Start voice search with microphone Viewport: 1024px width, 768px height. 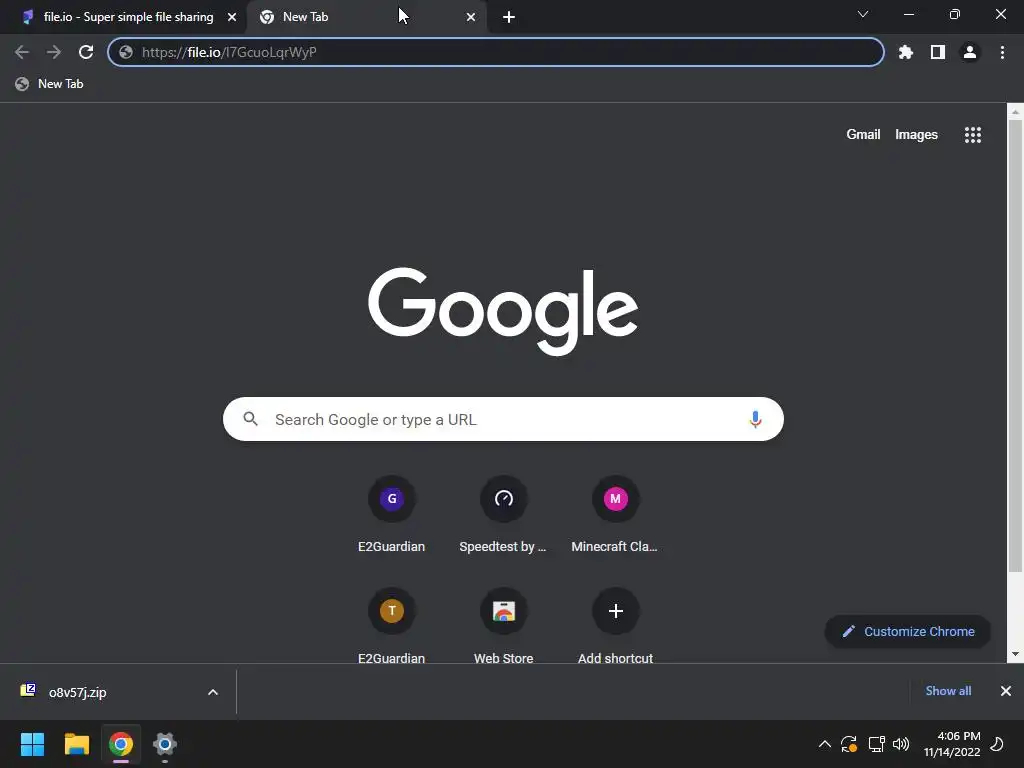pos(755,419)
